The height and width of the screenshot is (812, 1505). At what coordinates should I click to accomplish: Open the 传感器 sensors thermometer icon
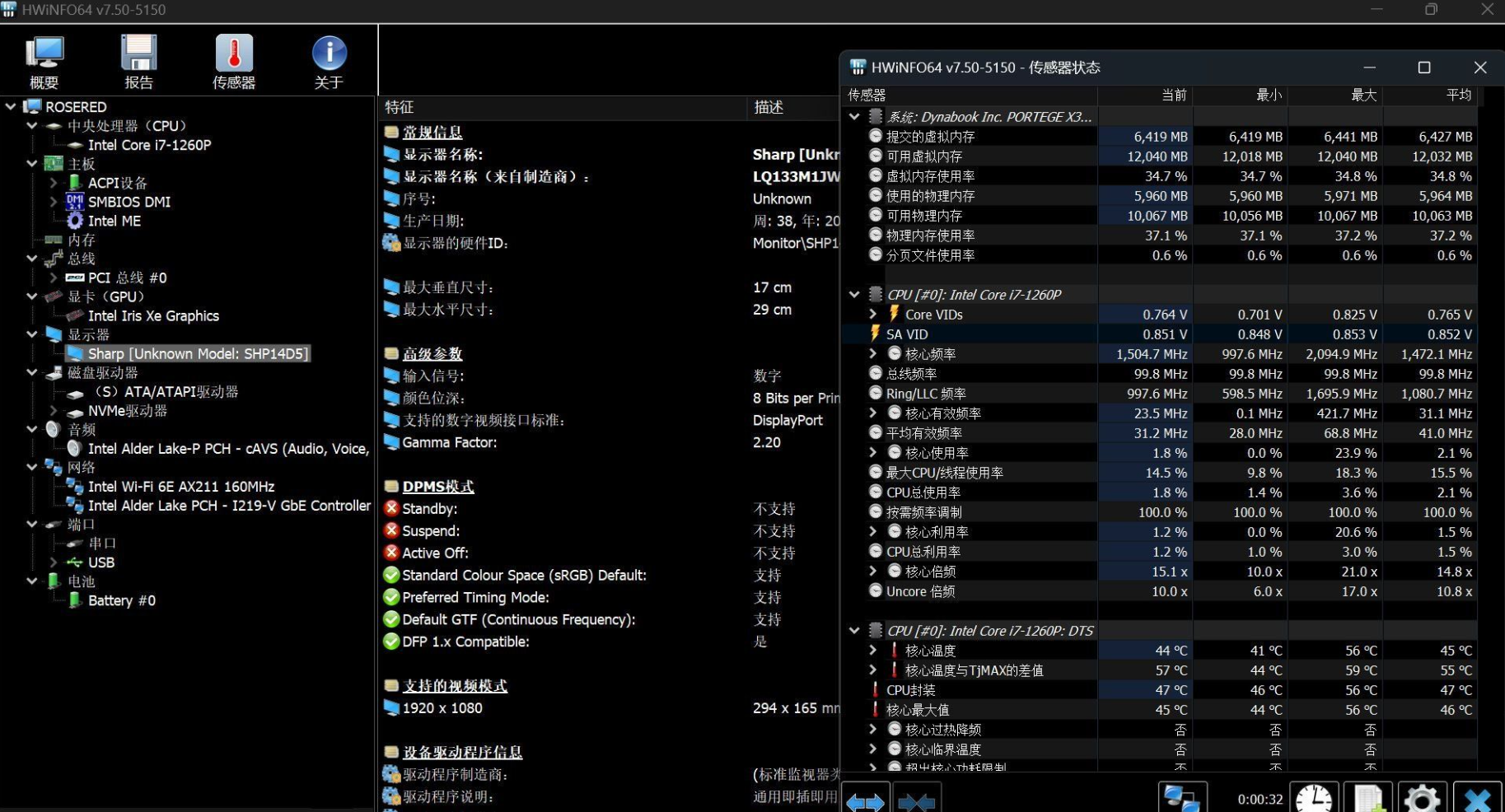[x=234, y=62]
